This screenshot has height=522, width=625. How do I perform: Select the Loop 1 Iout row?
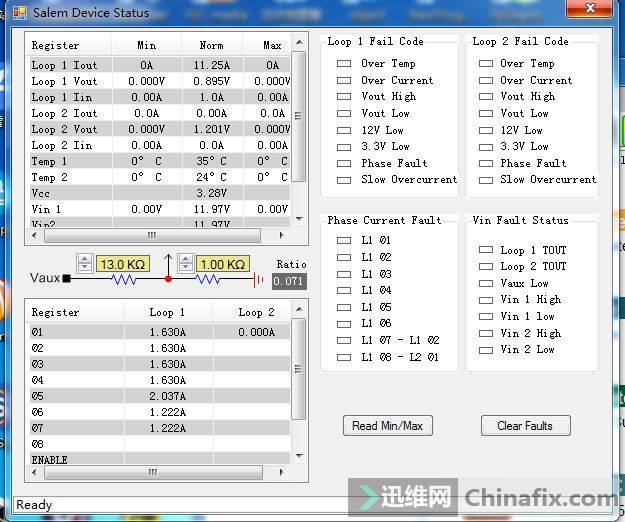click(x=160, y=65)
